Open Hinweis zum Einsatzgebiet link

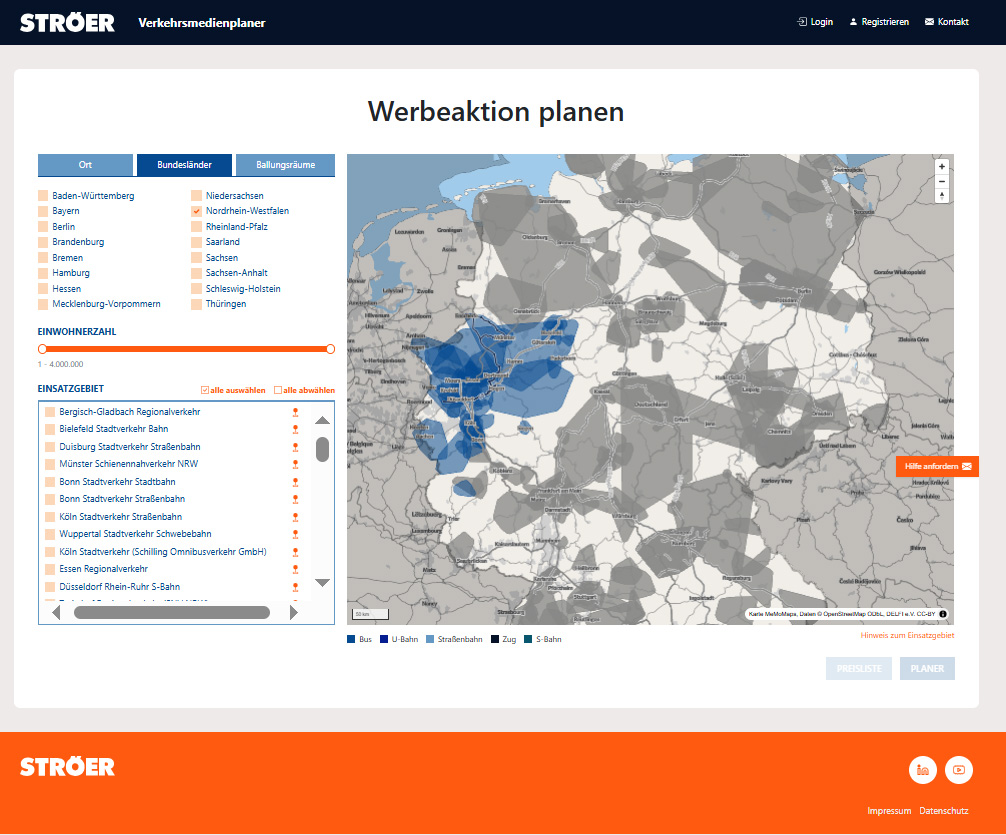click(x=907, y=635)
